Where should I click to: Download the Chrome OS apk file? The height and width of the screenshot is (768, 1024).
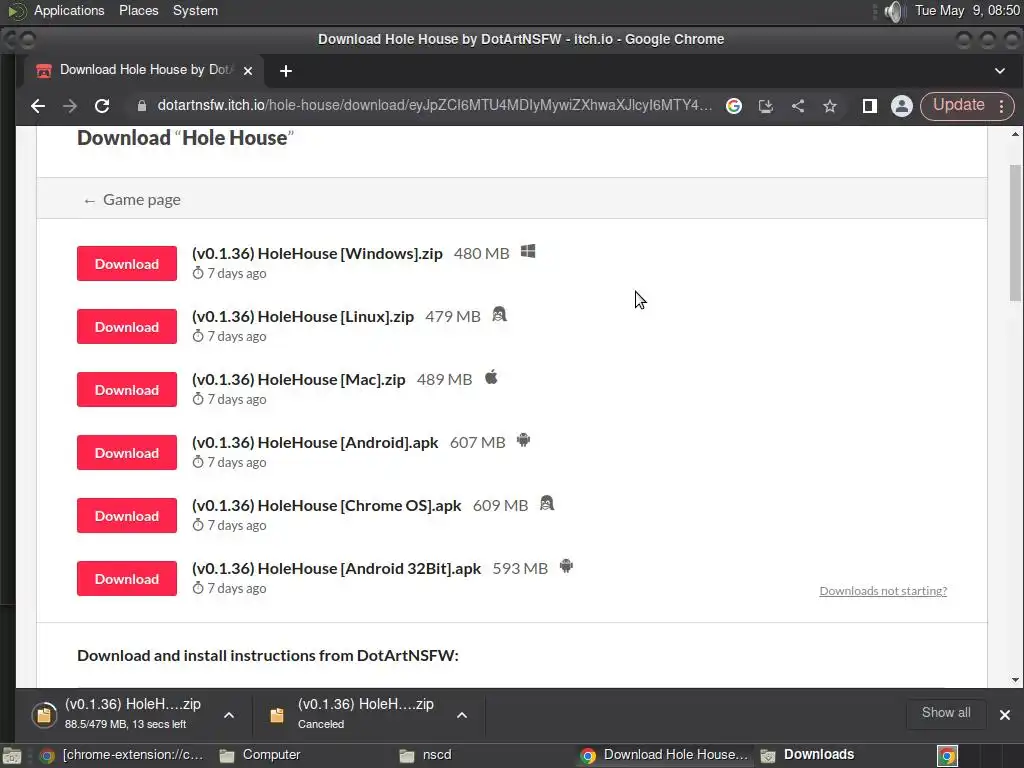(127, 516)
